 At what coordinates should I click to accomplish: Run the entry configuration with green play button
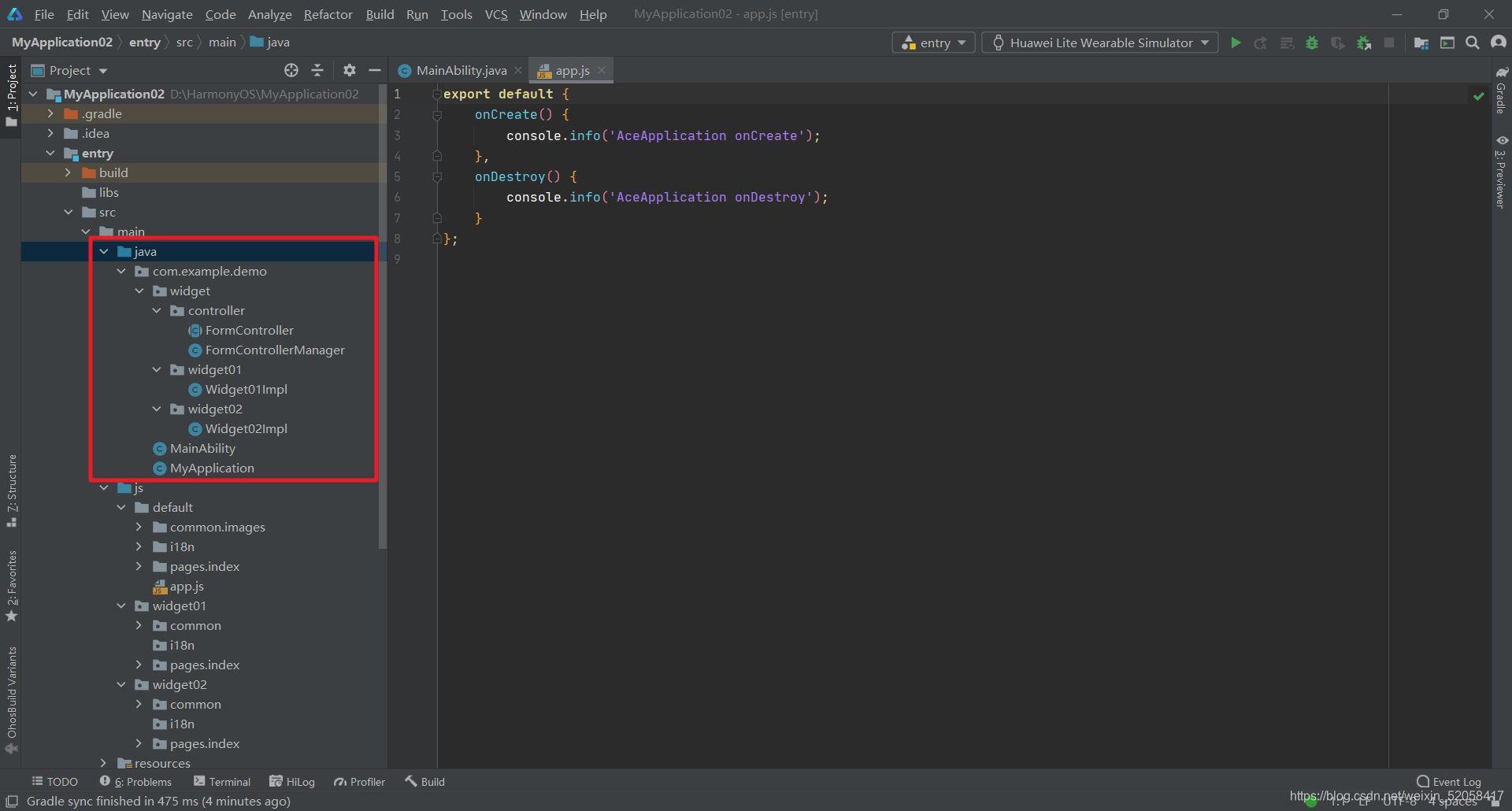pos(1236,43)
